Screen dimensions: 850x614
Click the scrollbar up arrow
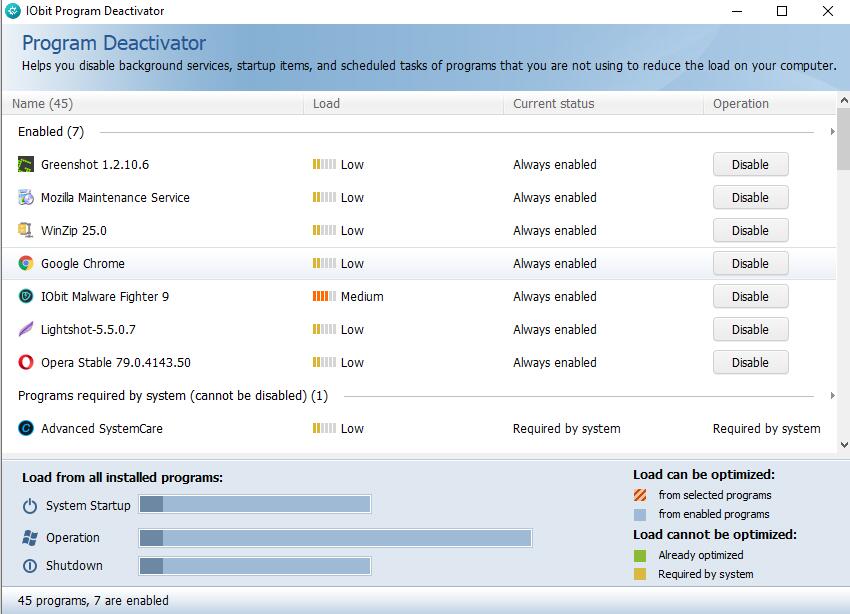pos(843,100)
